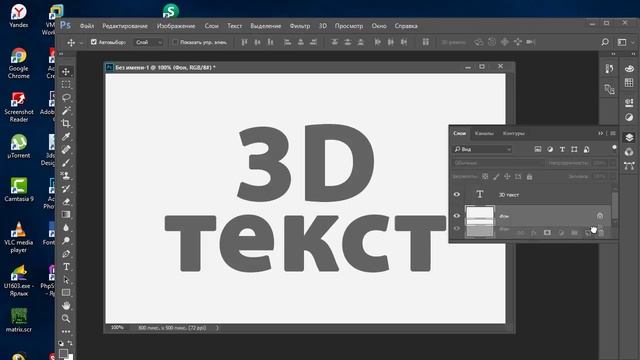Switch to the Контуры tab
The height and width of the screenshot is (360, 640).
513,133
